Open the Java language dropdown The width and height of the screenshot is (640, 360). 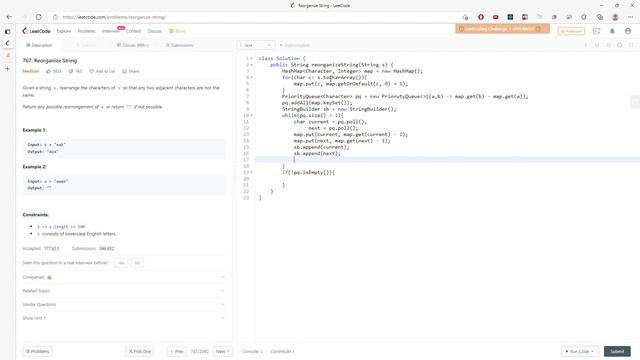point(256,45)
